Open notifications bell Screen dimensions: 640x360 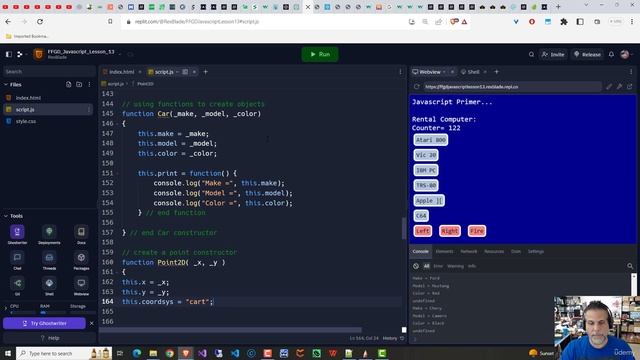click(x=611, y=54)
